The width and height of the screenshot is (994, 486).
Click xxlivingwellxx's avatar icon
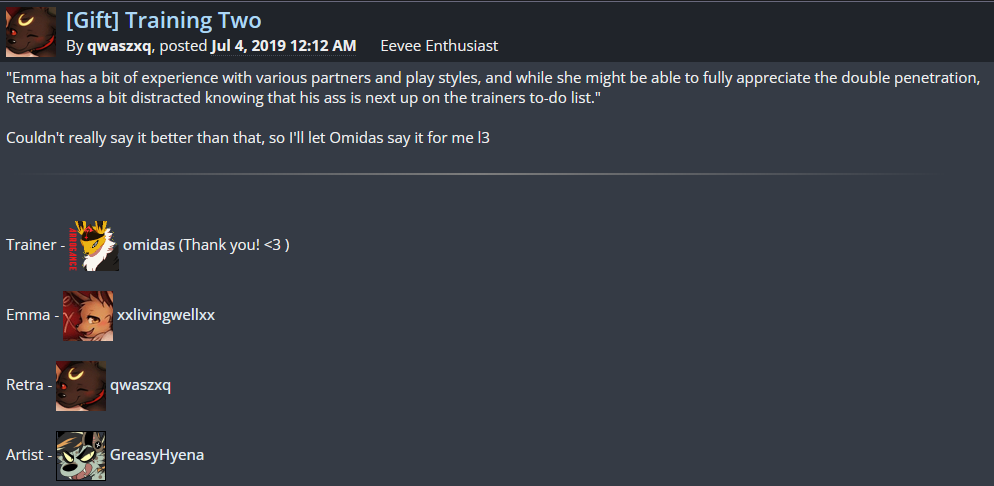tap(88, 316)
